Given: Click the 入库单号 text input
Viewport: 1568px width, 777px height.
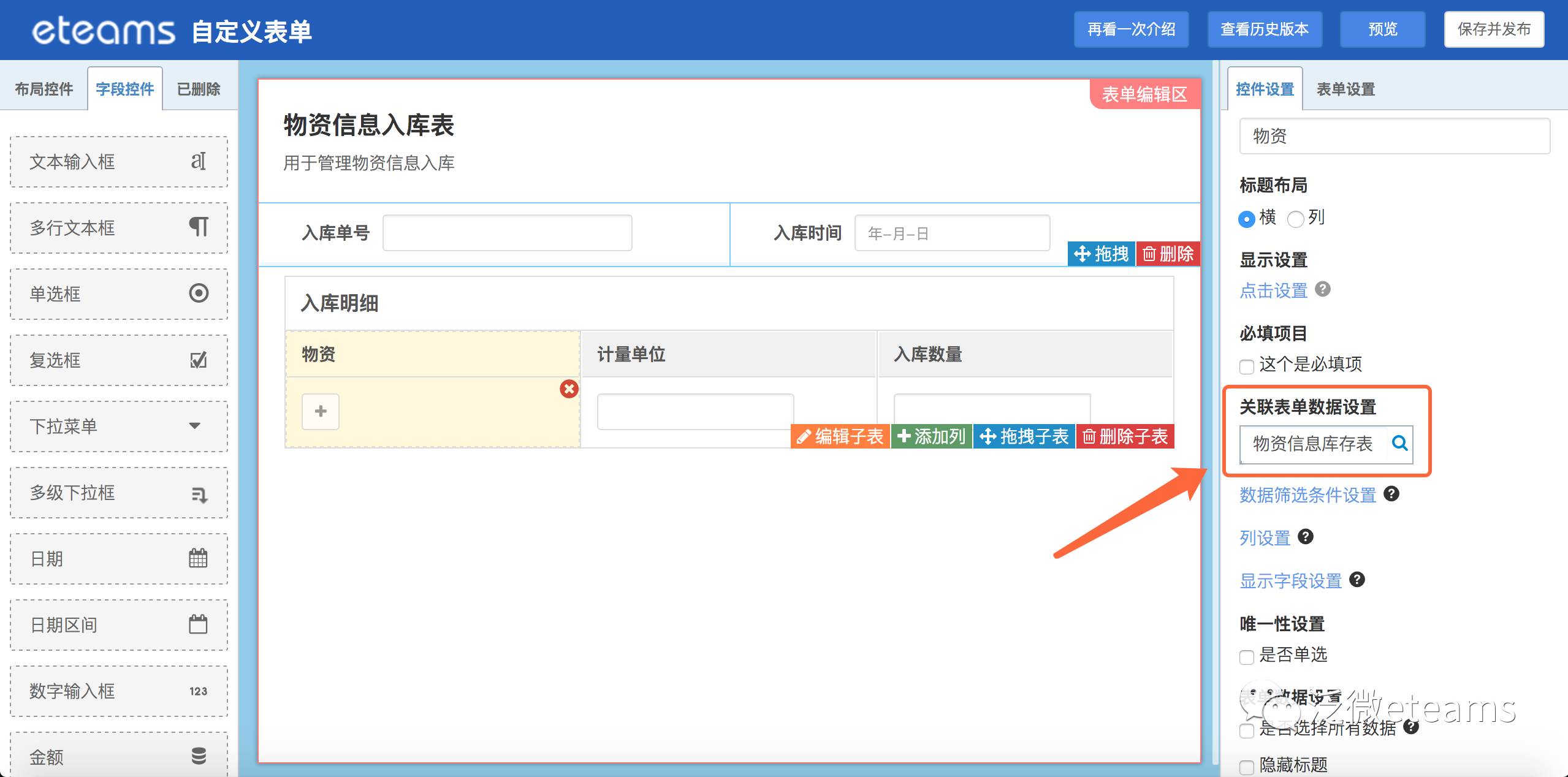Looking at the screenshot, I should pos(507,233).
